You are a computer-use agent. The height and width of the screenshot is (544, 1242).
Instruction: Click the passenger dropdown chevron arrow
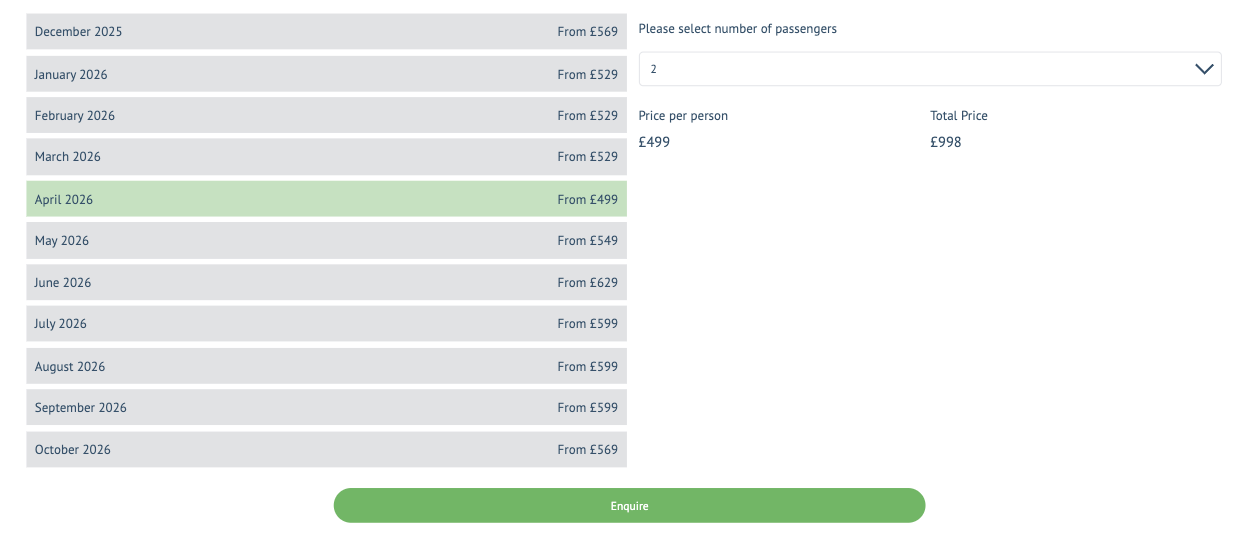point(1203,69)
